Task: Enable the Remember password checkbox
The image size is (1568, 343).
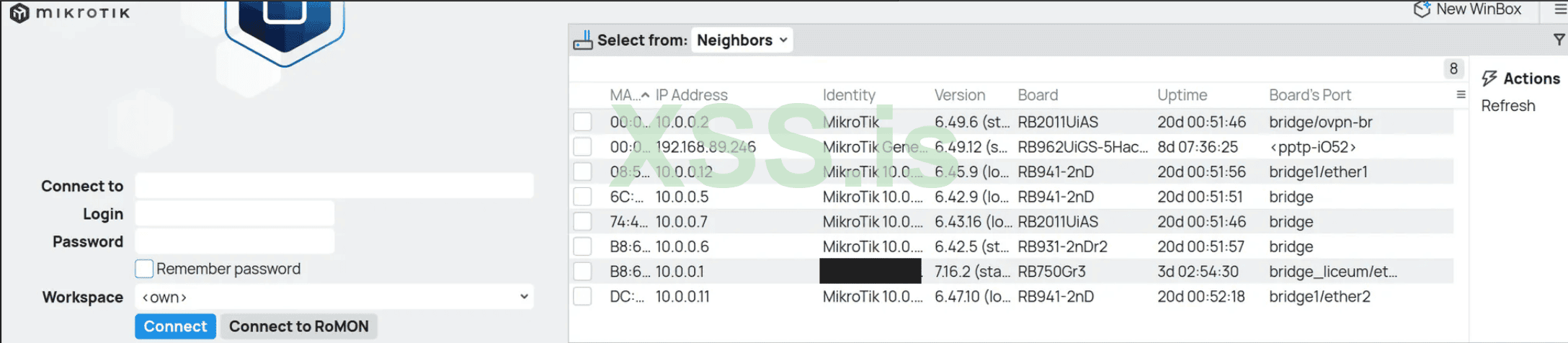Action: pyautogui.click(x=144, y=269)
